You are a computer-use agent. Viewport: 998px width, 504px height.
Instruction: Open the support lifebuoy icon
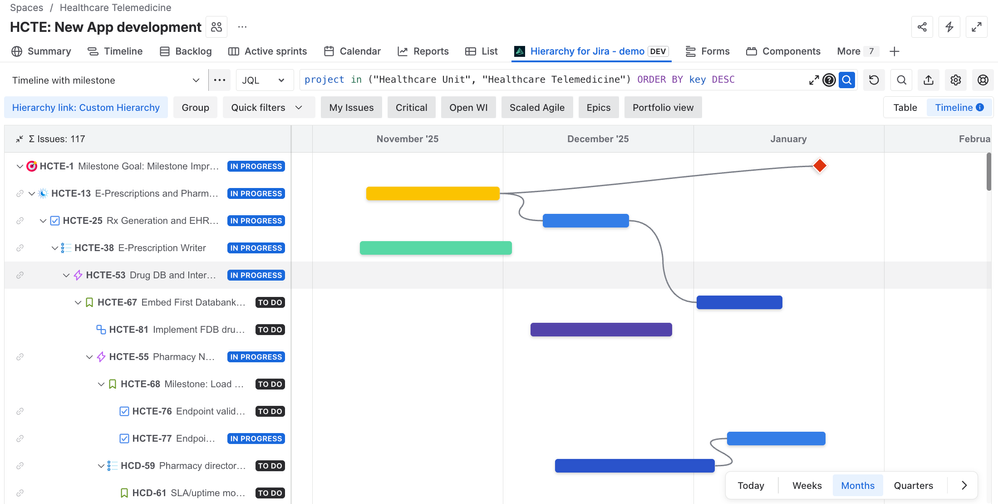983,80
